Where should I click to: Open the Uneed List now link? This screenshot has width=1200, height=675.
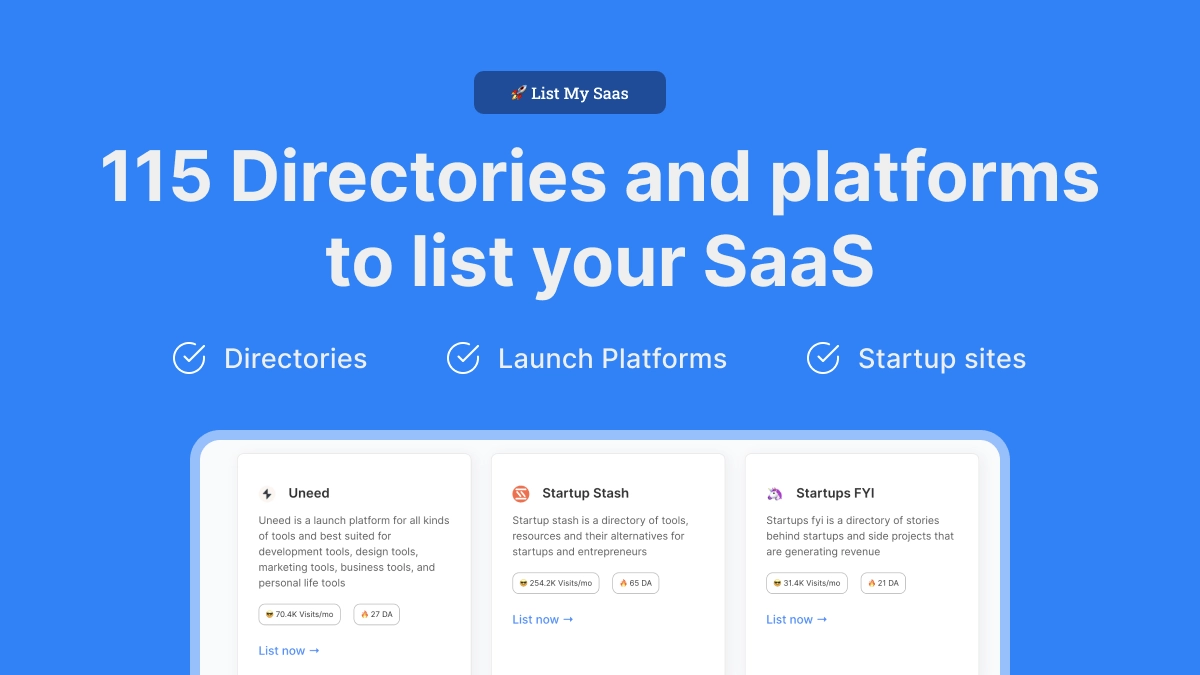(x=289, y=650)
